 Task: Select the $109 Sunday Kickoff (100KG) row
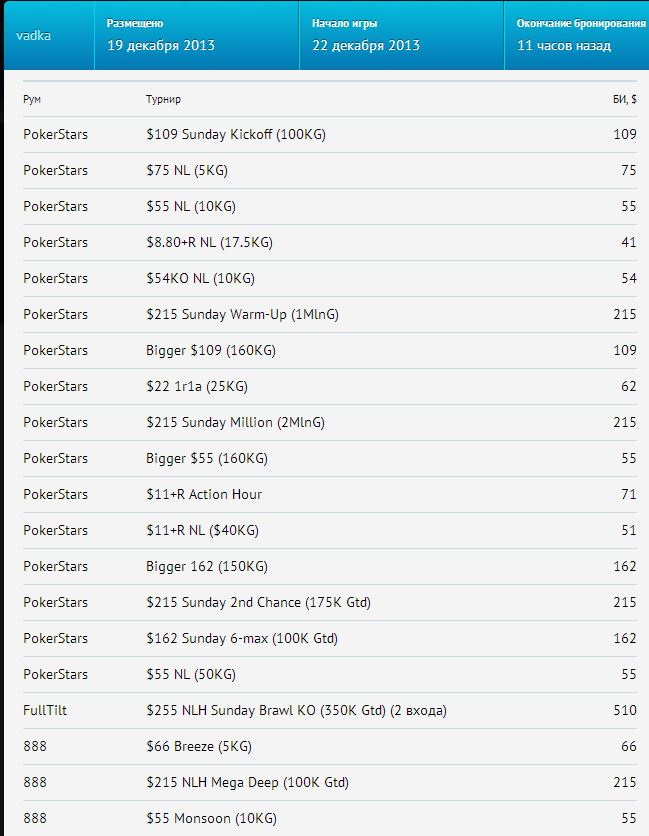pyautogui.click(x=330, y=134)
